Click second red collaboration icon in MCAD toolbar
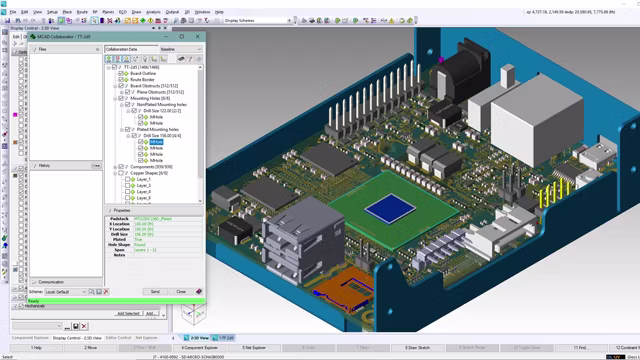This screenshot has height=360, width=640. (118, 59)
